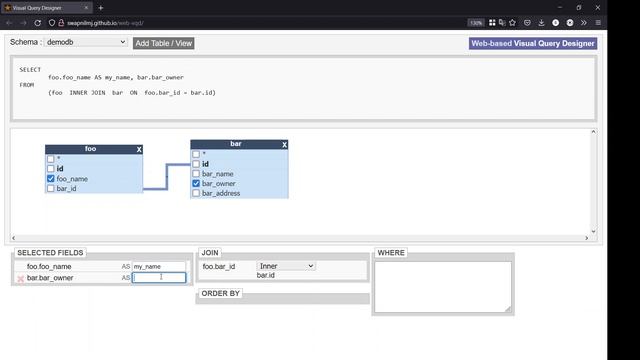Click the 130% zoom indicator

[x=476, y=23]
